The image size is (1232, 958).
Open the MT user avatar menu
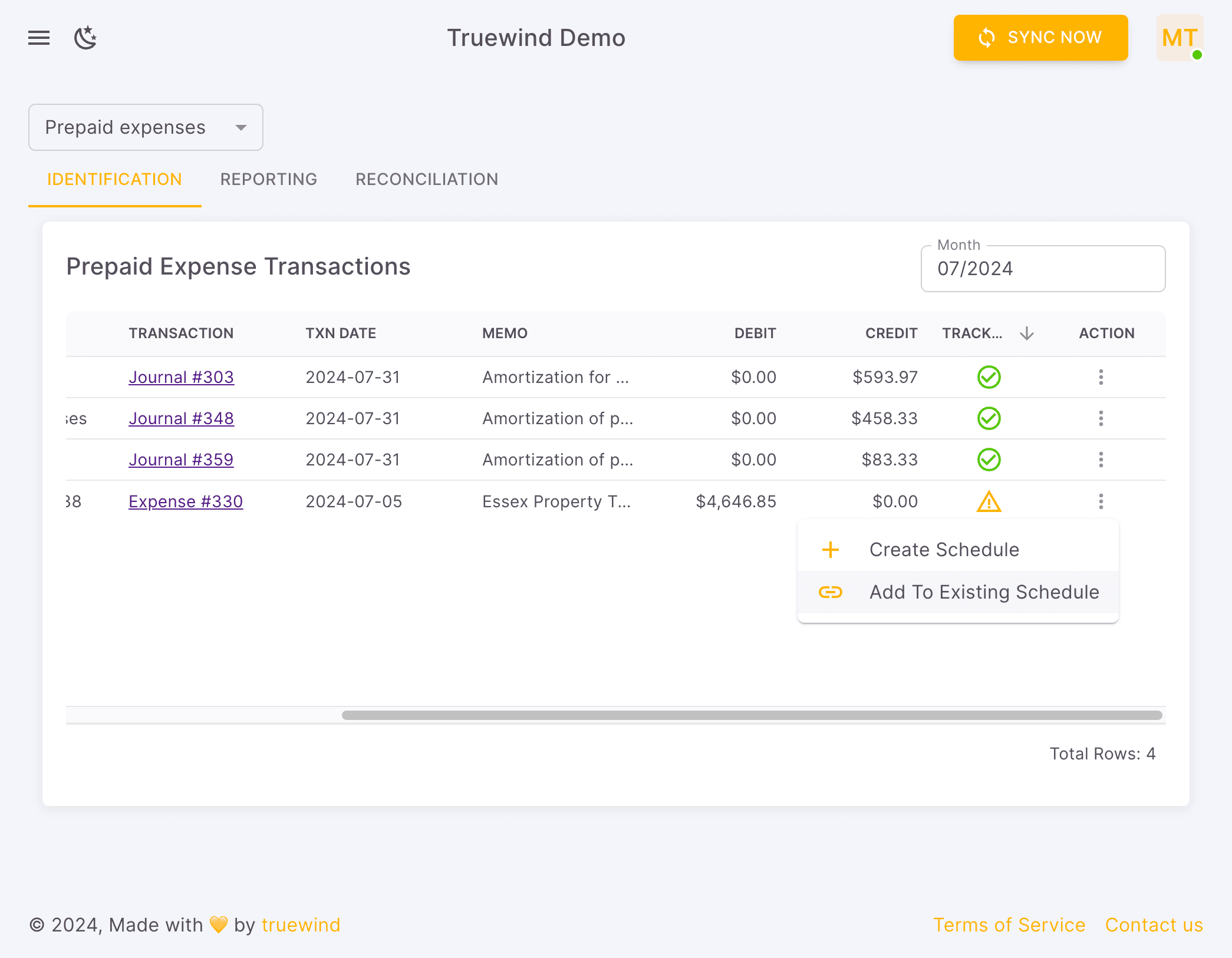pos(1178,38)
